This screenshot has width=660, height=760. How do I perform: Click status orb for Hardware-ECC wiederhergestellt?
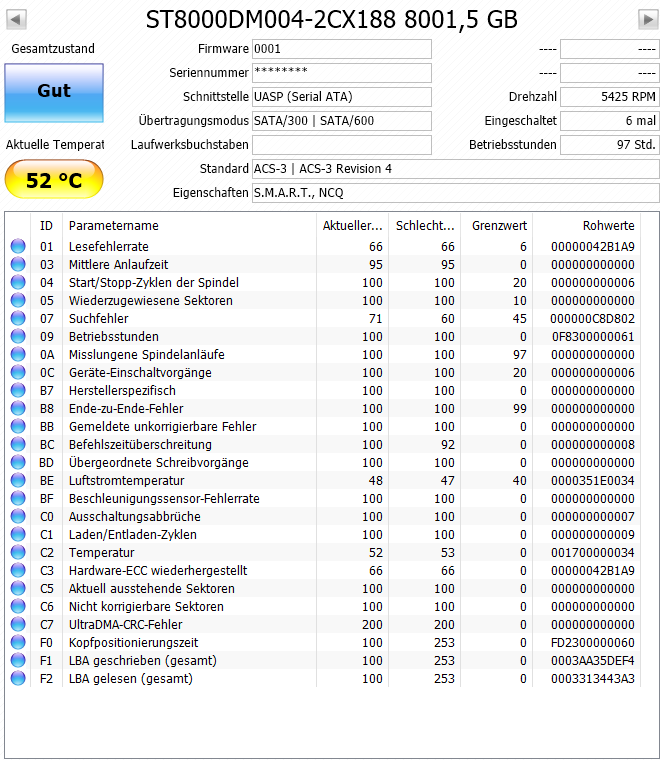[x=18, y=570]
